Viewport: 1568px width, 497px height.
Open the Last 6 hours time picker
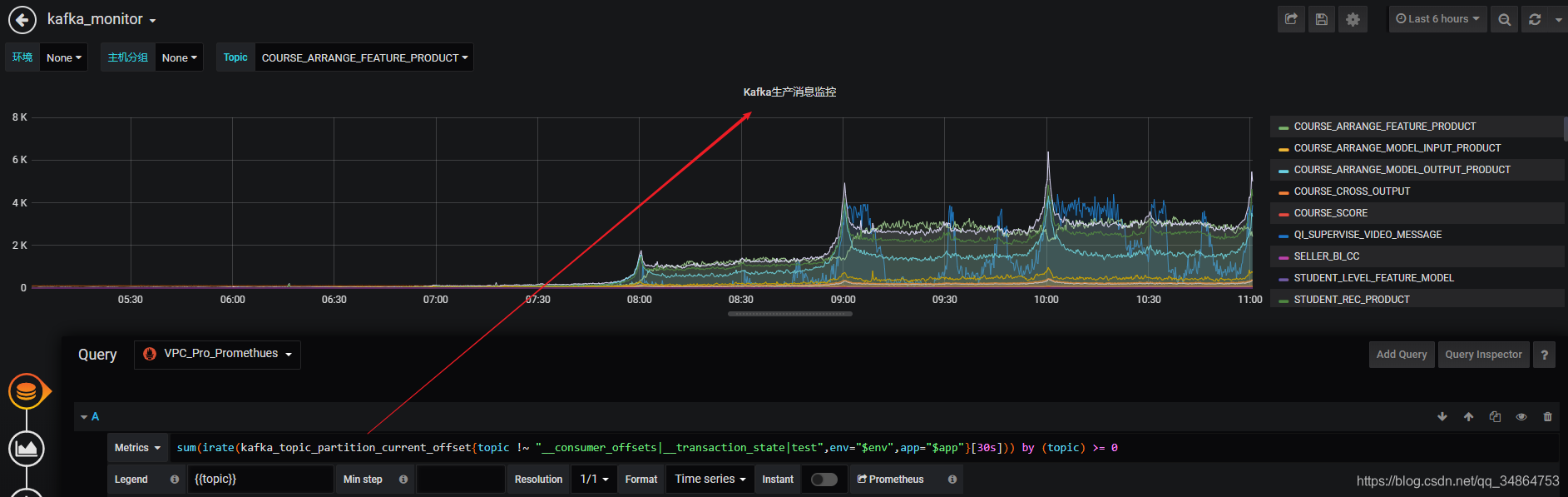[1437, 19]
